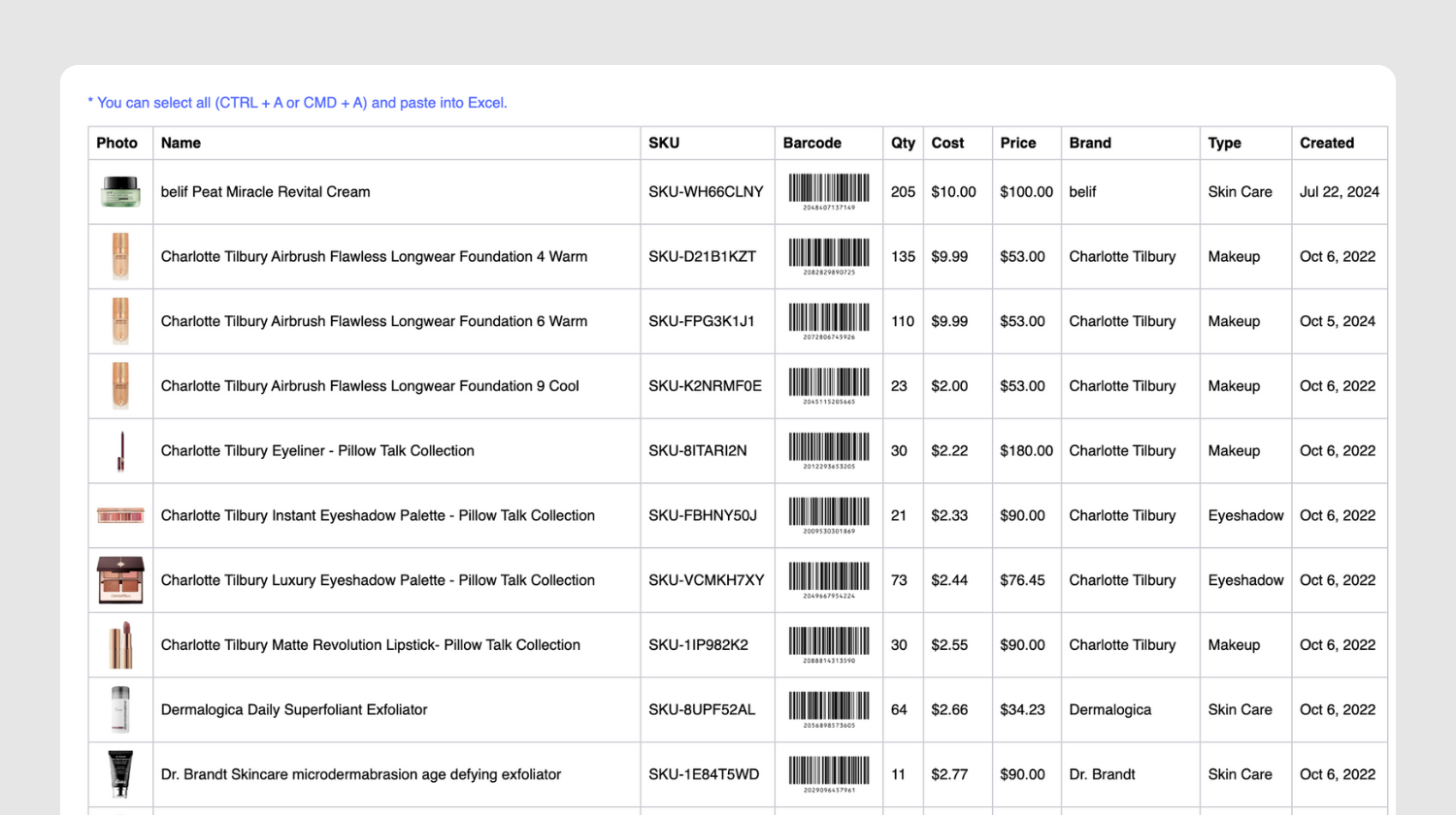Select SKU-WH66CLNY cell
Image resolution: width=1456 pixels, height=815 pixels.
point(706,192)
